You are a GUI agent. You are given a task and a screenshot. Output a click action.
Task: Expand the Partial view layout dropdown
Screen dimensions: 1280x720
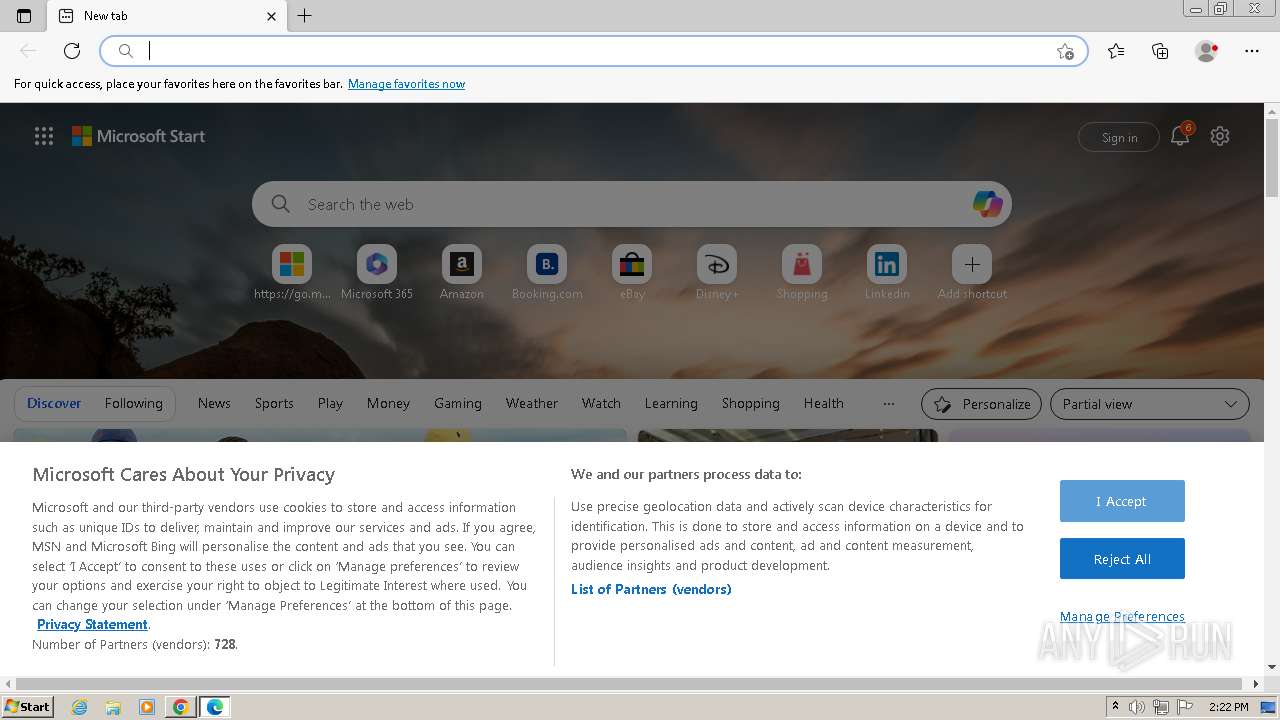point(1149,404)
